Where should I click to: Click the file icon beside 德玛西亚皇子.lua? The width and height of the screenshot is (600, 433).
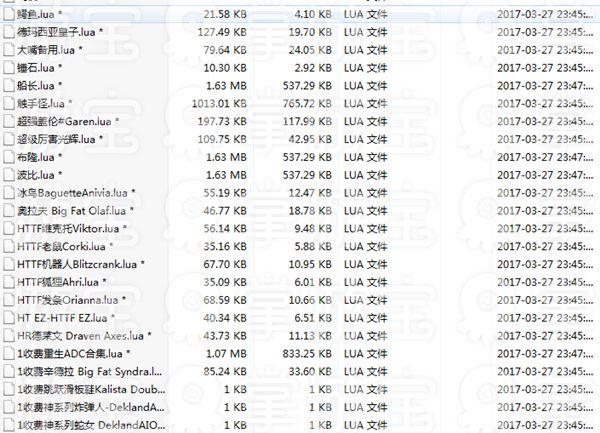pyautogui.click(x=8, y=32)
